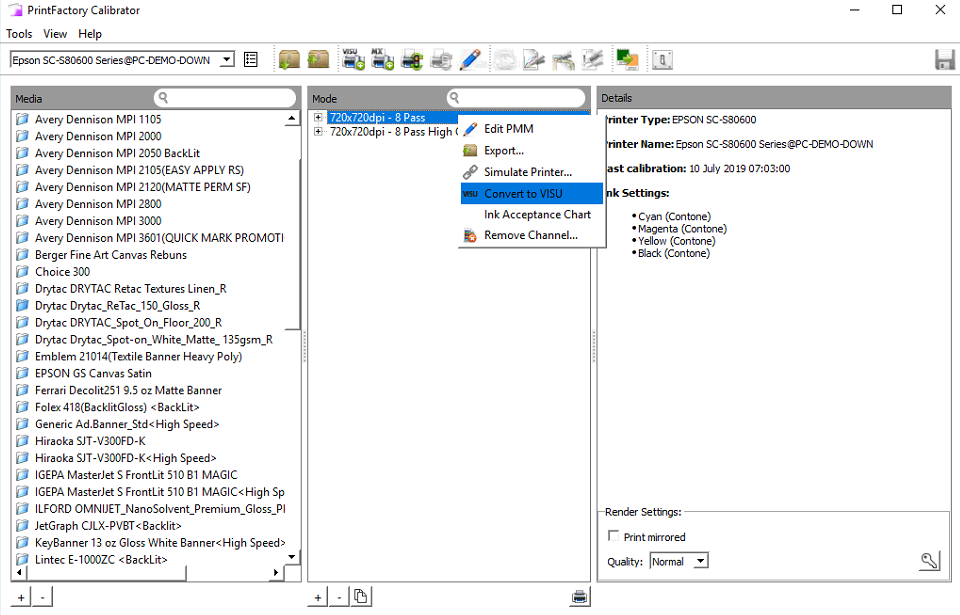
Task: Open the Help menu
Action: (90, 34)
